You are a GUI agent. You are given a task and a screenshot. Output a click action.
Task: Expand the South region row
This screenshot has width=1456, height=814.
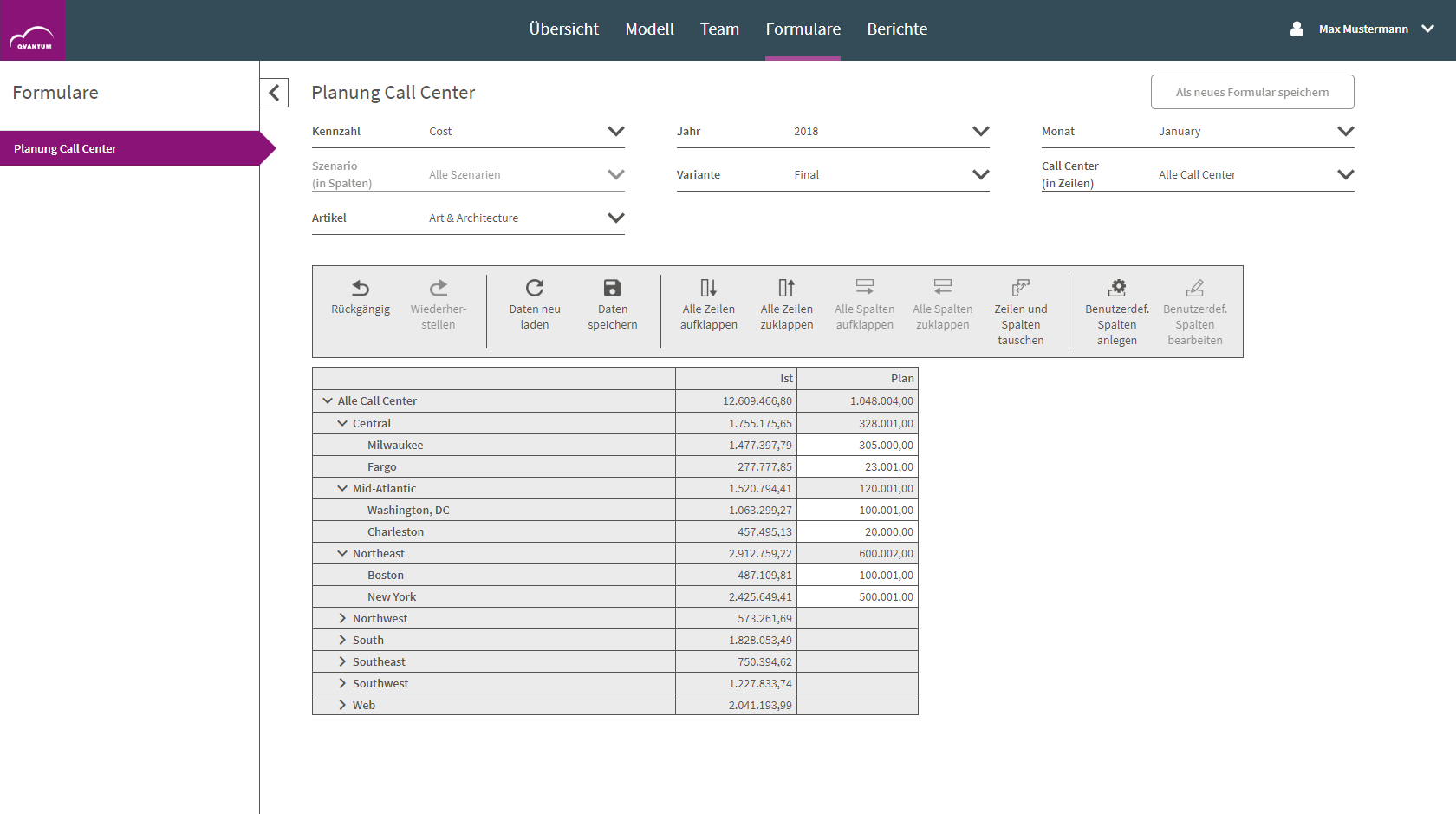pyautogui.click(x=342, y=640)
